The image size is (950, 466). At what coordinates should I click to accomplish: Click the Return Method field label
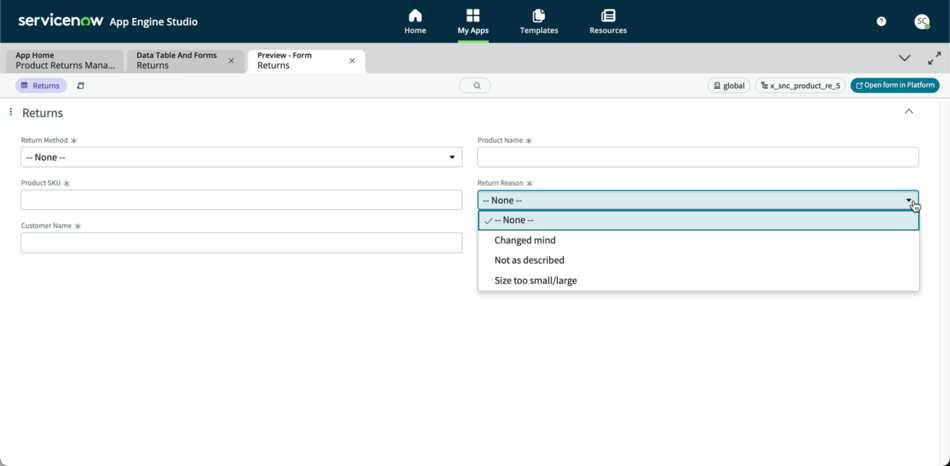tap(44, 140)
